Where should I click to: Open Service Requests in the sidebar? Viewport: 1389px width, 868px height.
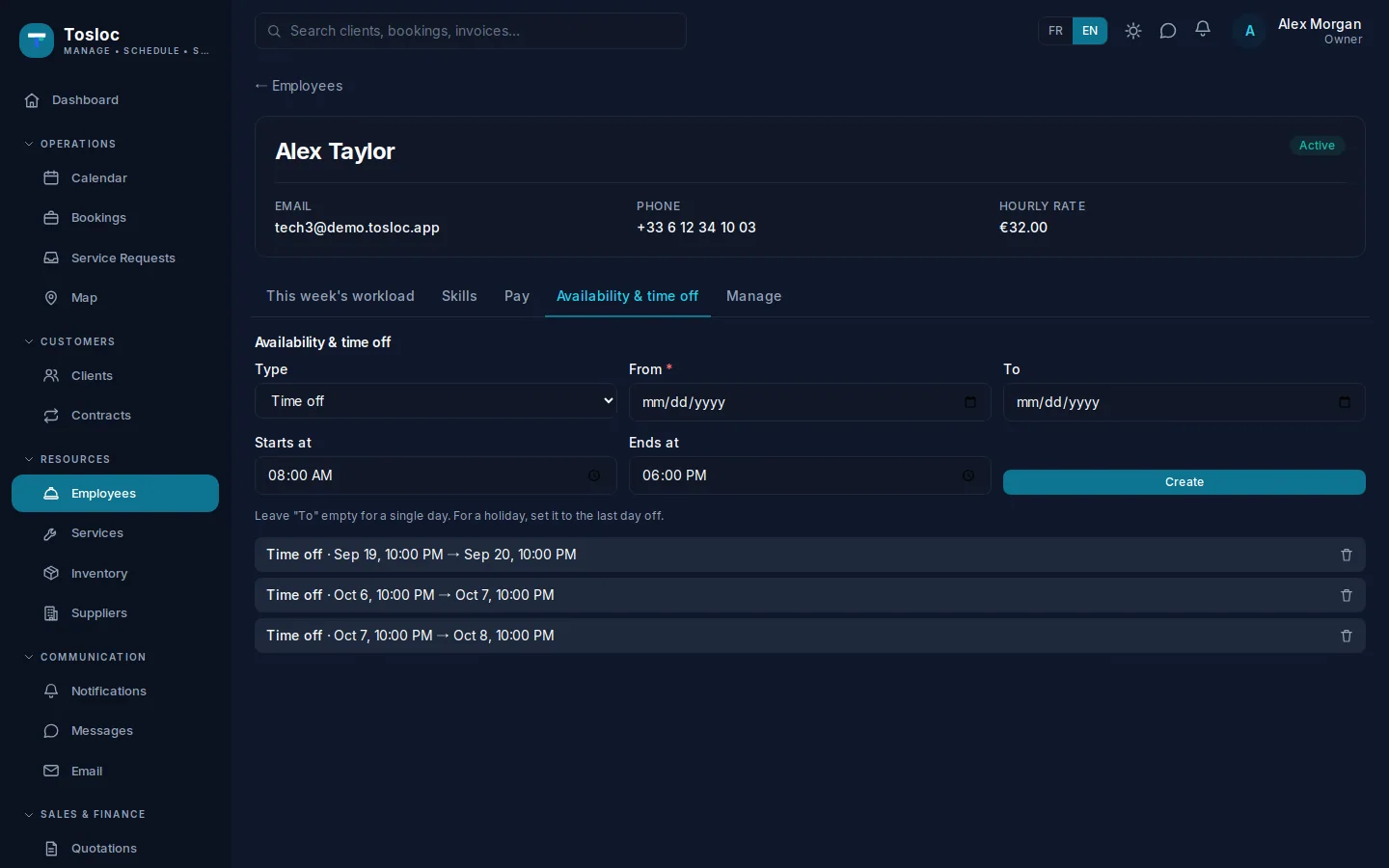[x=116, y=258]
